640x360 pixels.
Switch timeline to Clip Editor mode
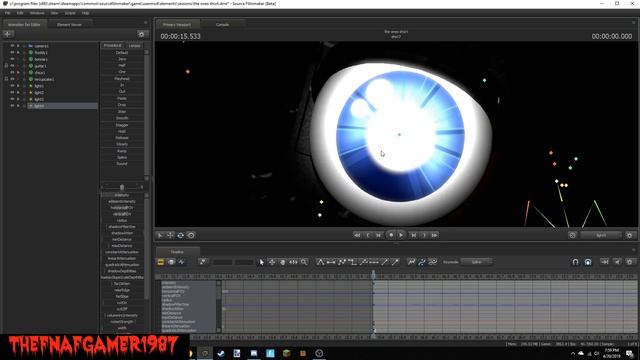pyautogui.click(x=160, y=262)
